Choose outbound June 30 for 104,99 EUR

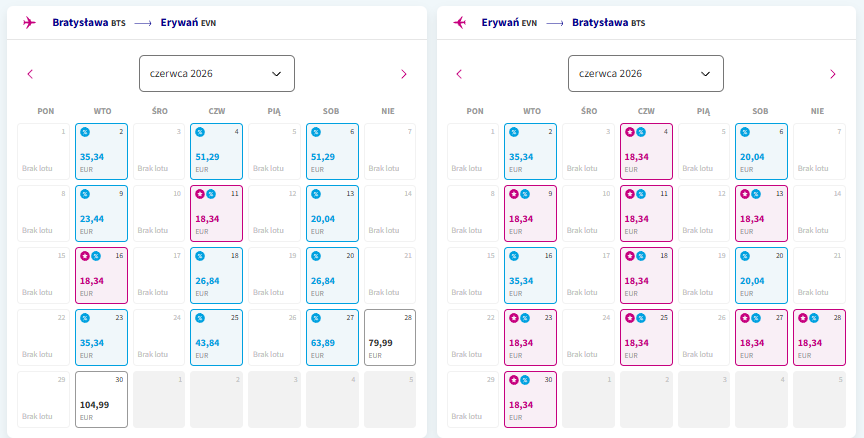(x=101, y=399)
